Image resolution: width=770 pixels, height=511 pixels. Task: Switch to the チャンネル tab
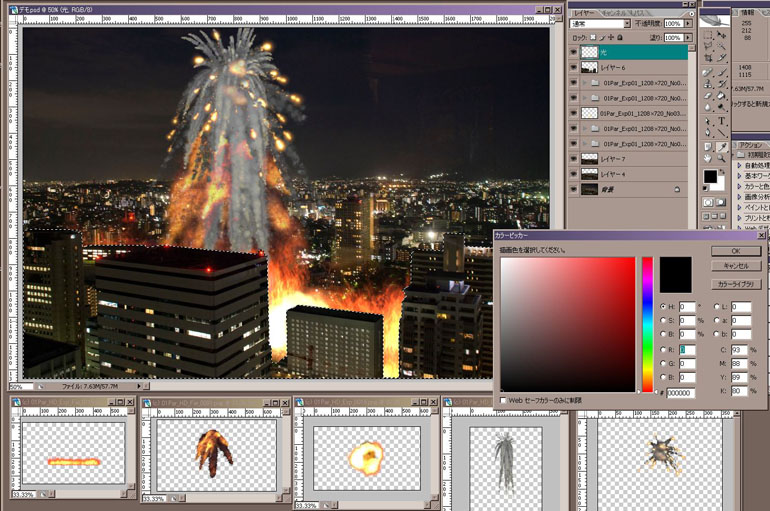click(614, 13)
